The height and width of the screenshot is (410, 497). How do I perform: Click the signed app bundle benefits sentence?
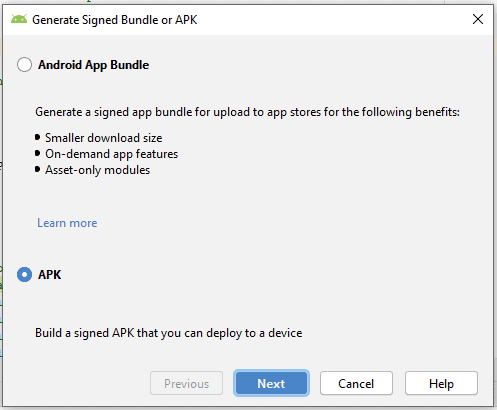click(x=247, y=112)
